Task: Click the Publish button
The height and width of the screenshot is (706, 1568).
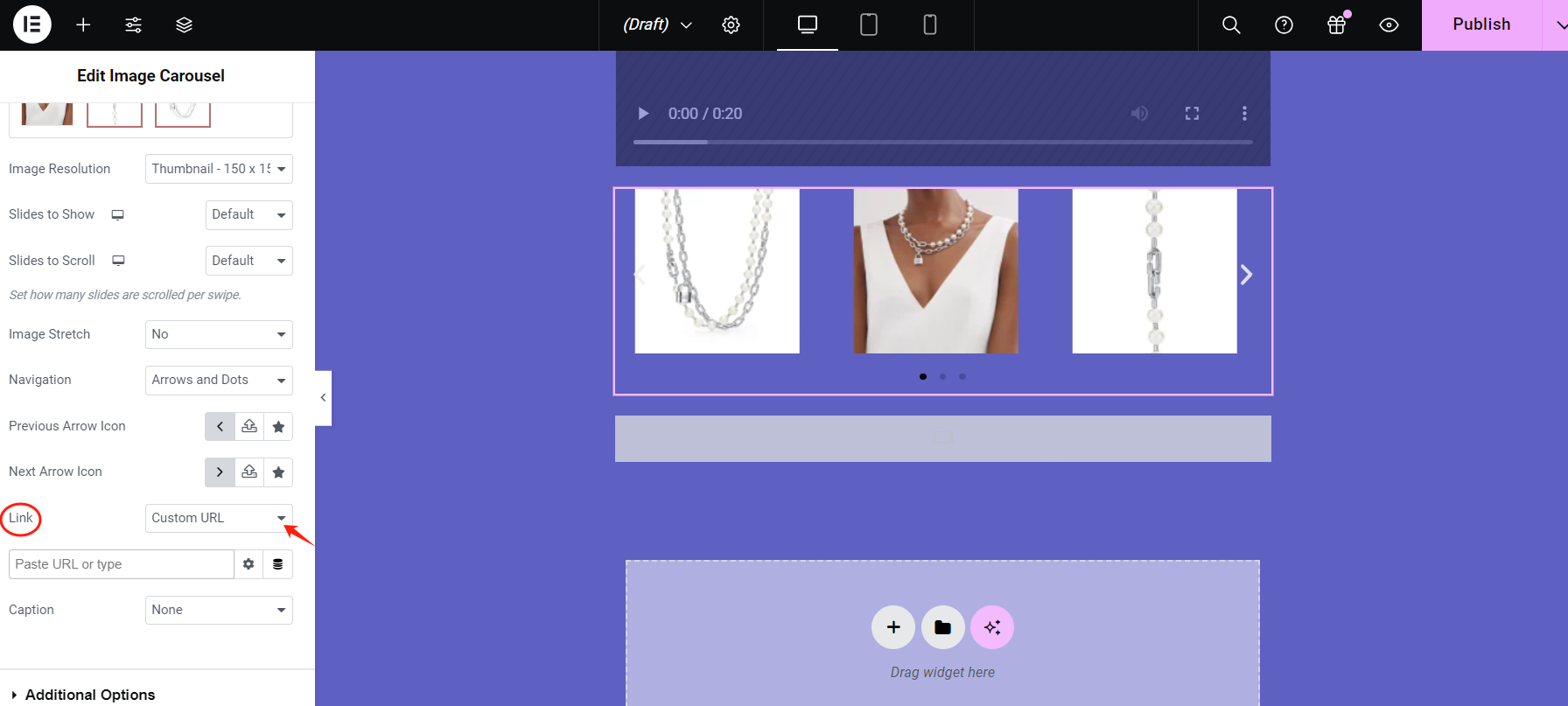Action: (1481, 24)
